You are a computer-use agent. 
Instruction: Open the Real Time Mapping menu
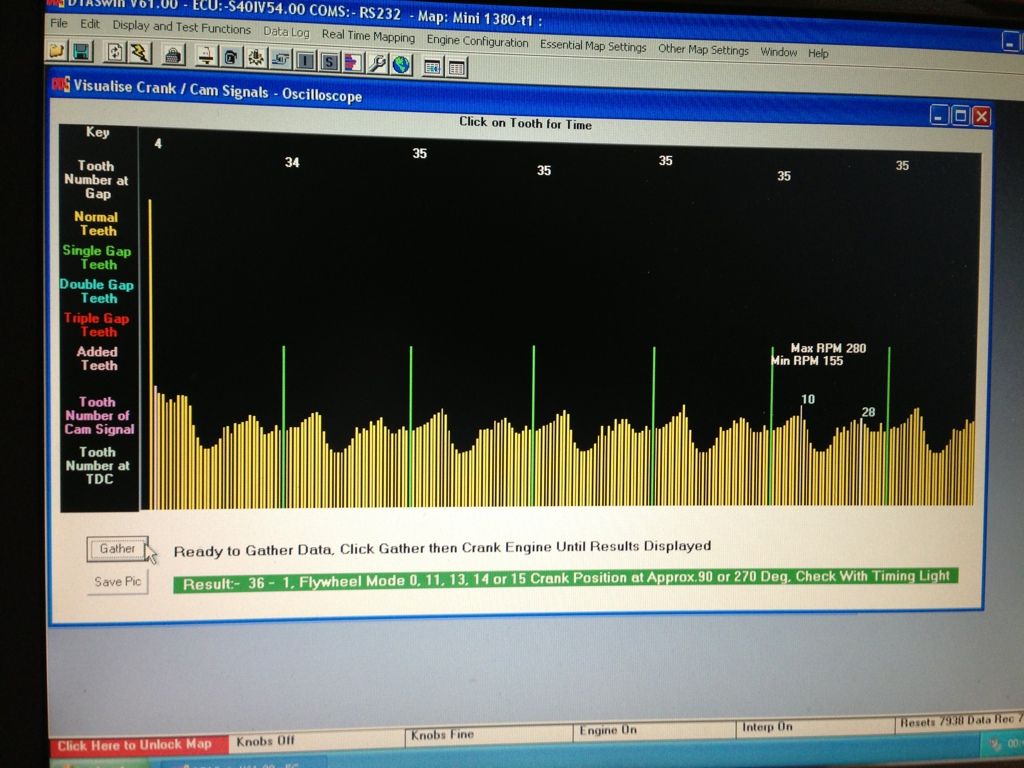point(367,36)
